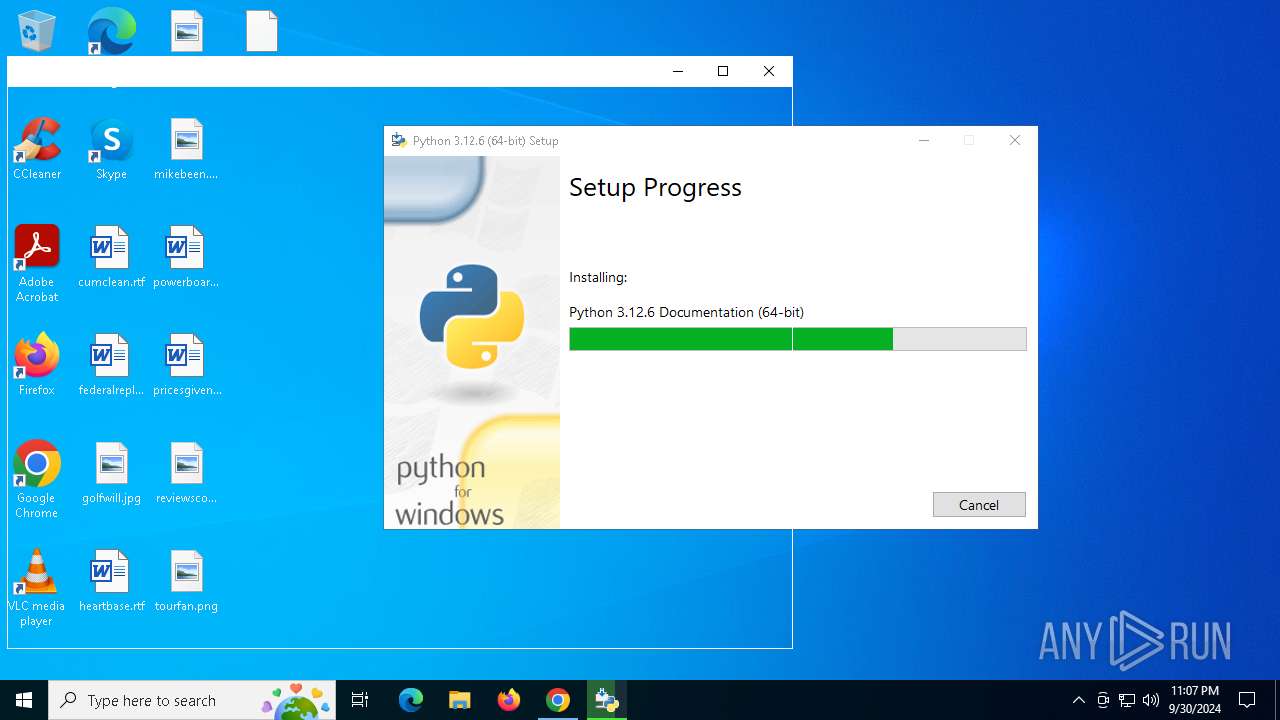Select the unlabeled image file at desktop top
Viewport: 1280px width, 720px height.
186,31
